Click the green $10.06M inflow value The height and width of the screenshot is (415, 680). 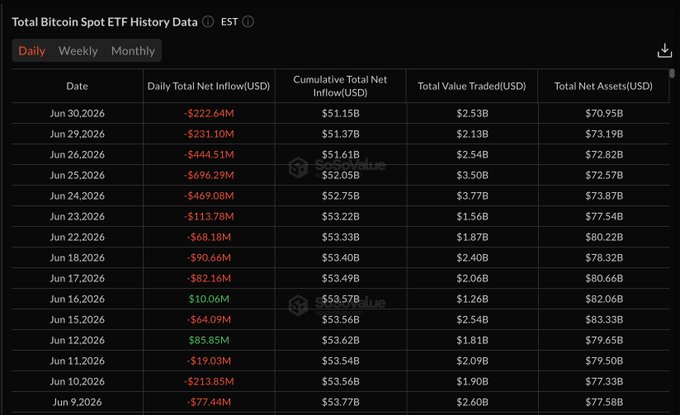[x=209, y=299]
